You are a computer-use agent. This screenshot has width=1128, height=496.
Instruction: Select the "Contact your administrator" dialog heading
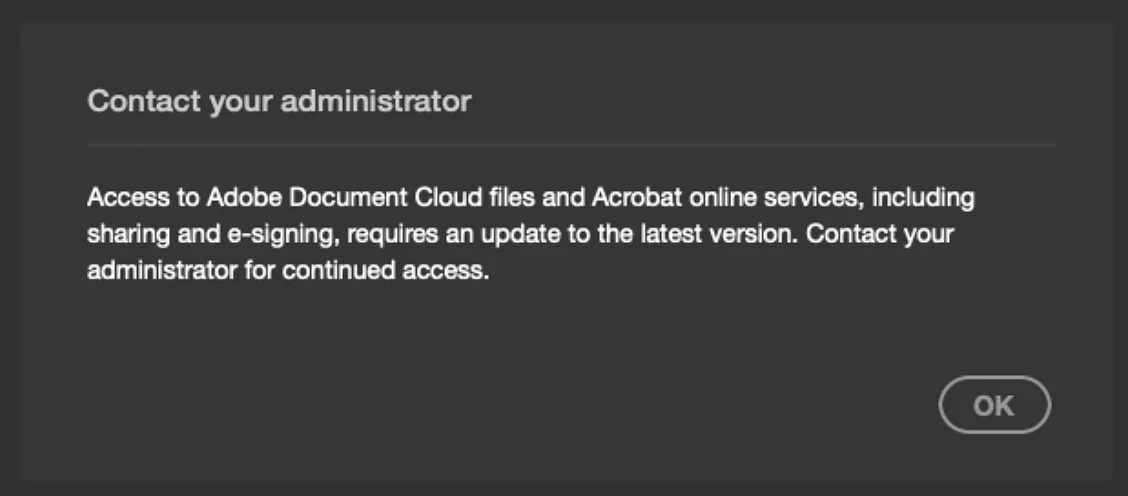click(279, 102)
